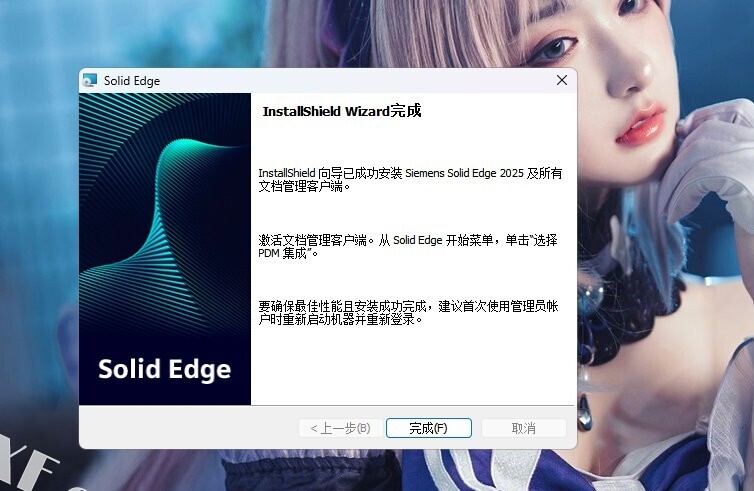Click the greyed-out 上一步(B) back button

[341, 428]
